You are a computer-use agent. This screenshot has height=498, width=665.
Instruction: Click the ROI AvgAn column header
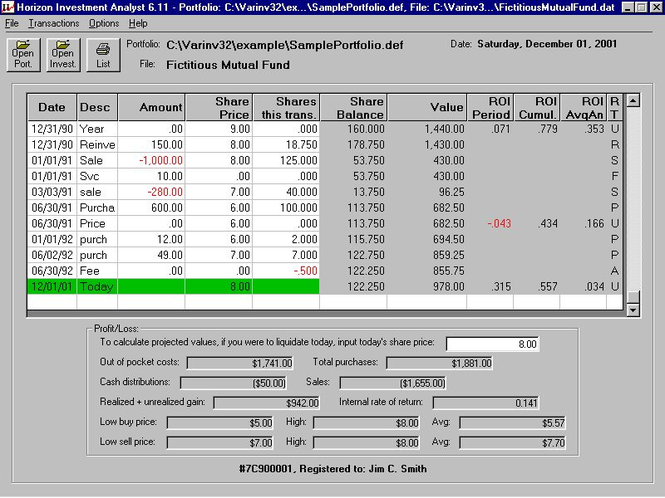584,108
